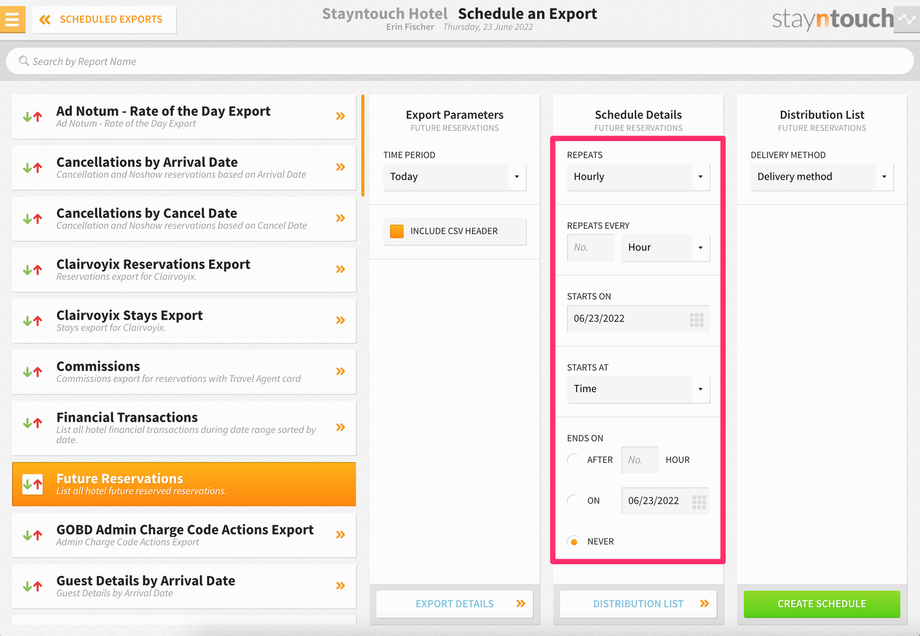Go back to Scheduled Exports
The height and width of the screenshot is (636, 920).
pyautogui.click(x=104, y=19)
